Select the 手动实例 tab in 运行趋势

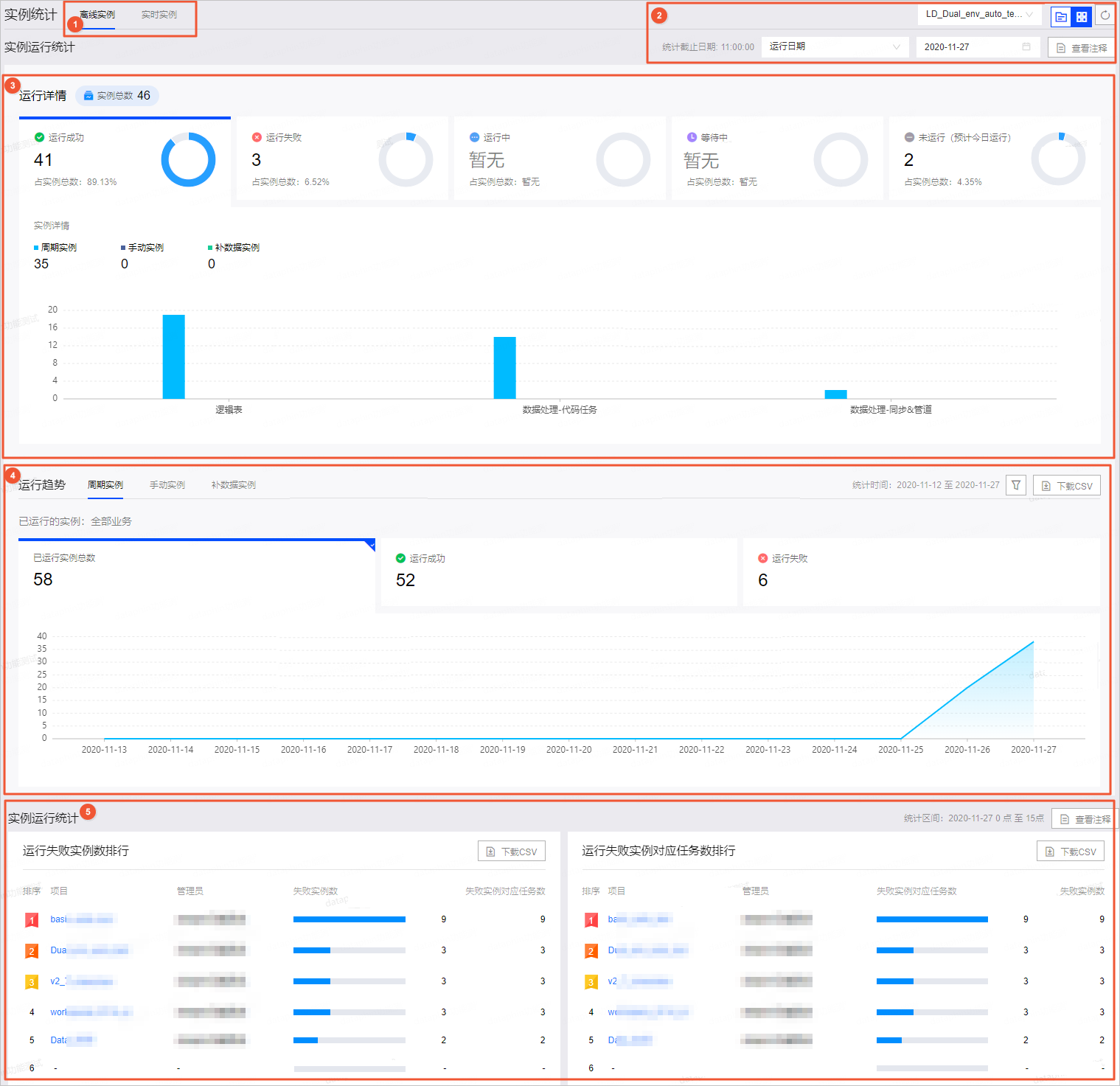[167, 485]
